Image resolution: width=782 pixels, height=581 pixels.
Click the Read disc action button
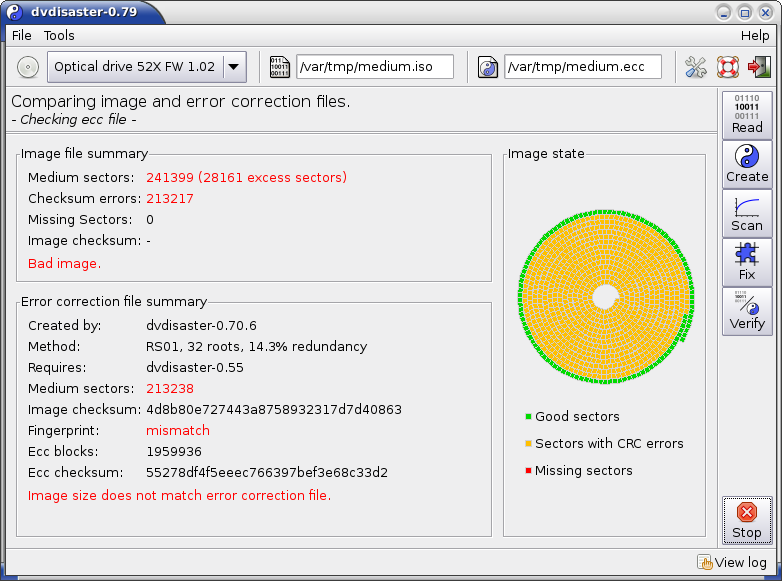[x=746, y=114]
